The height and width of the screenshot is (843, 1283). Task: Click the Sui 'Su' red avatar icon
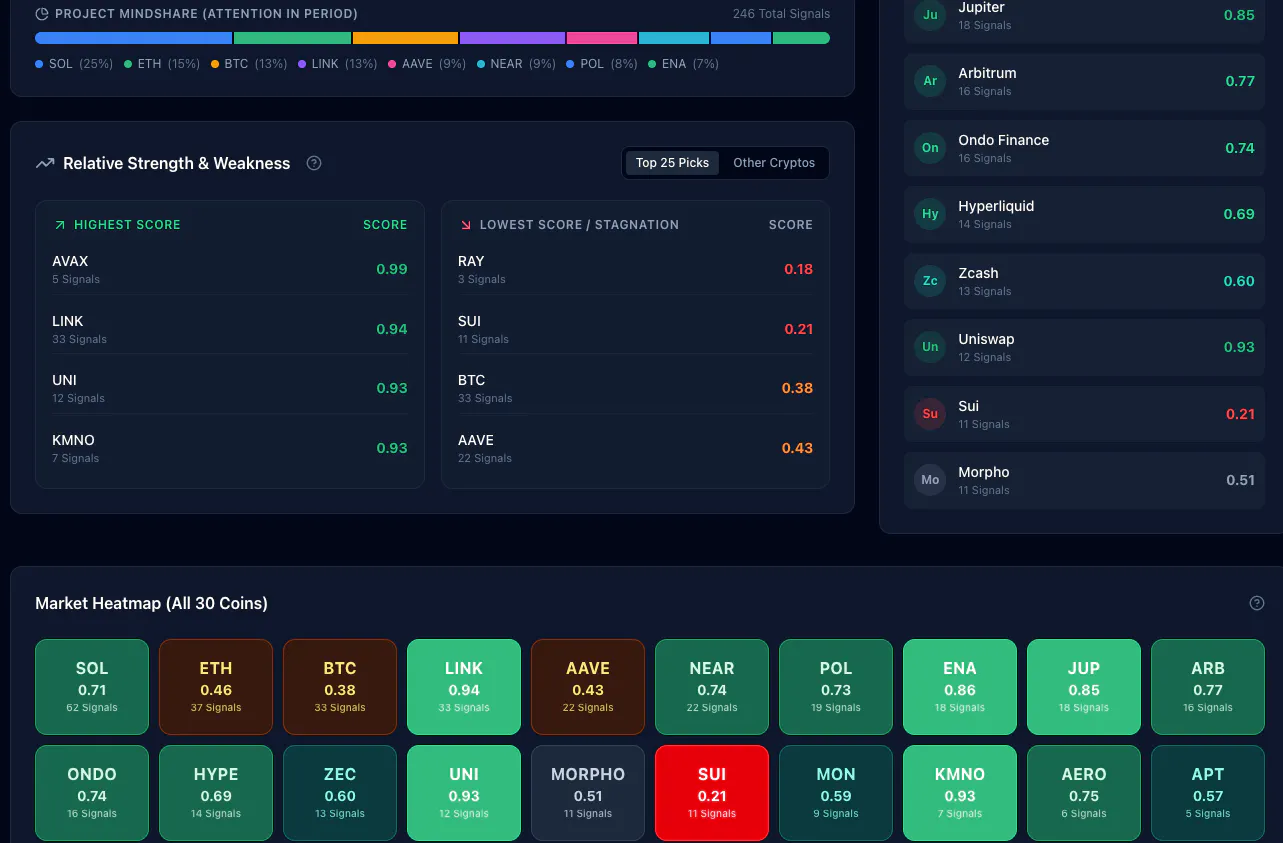(930, 414)
